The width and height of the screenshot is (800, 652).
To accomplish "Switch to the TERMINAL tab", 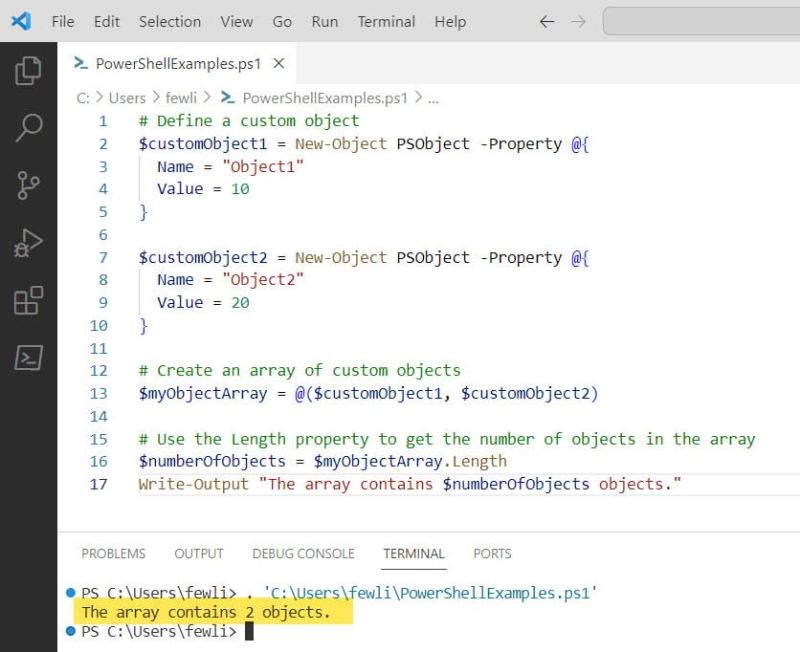I will coord(413,553).
